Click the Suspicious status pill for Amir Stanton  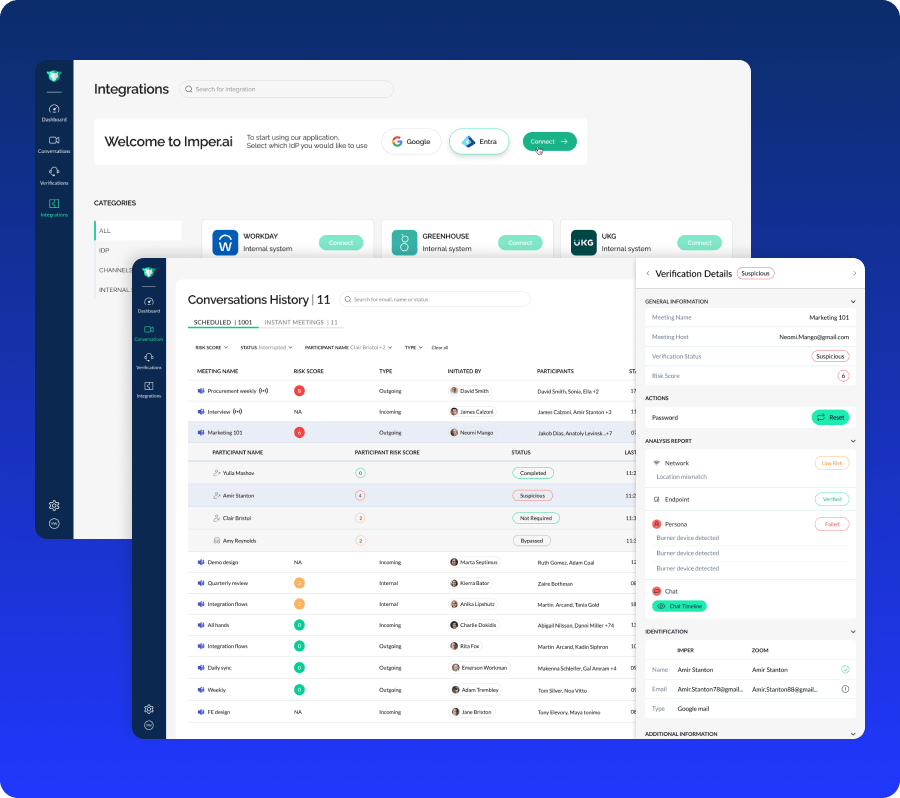tap(532, 495)
